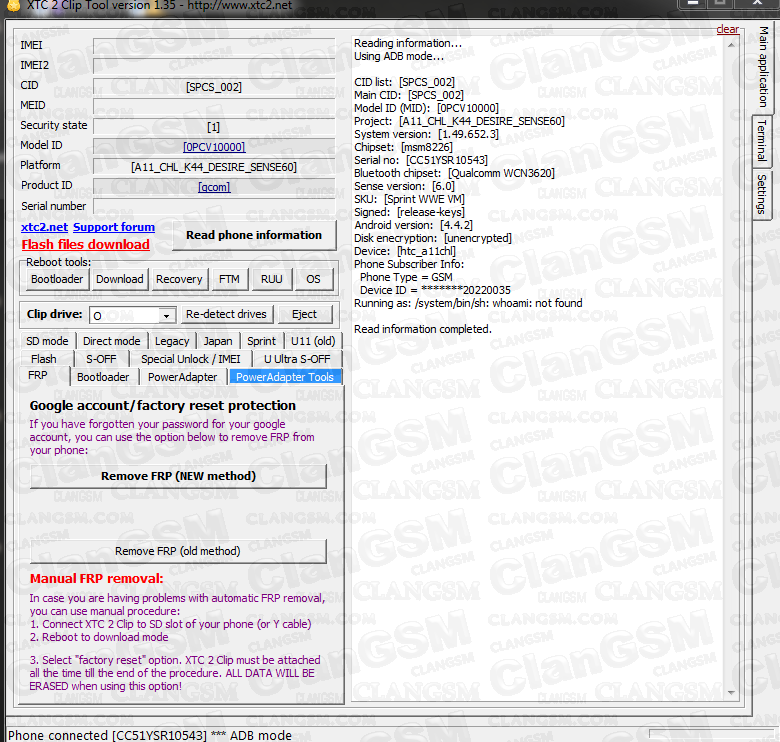The width and height of the screenshot is (780, 742).
Task: Open the xtc2.net link
Action: 44,227
